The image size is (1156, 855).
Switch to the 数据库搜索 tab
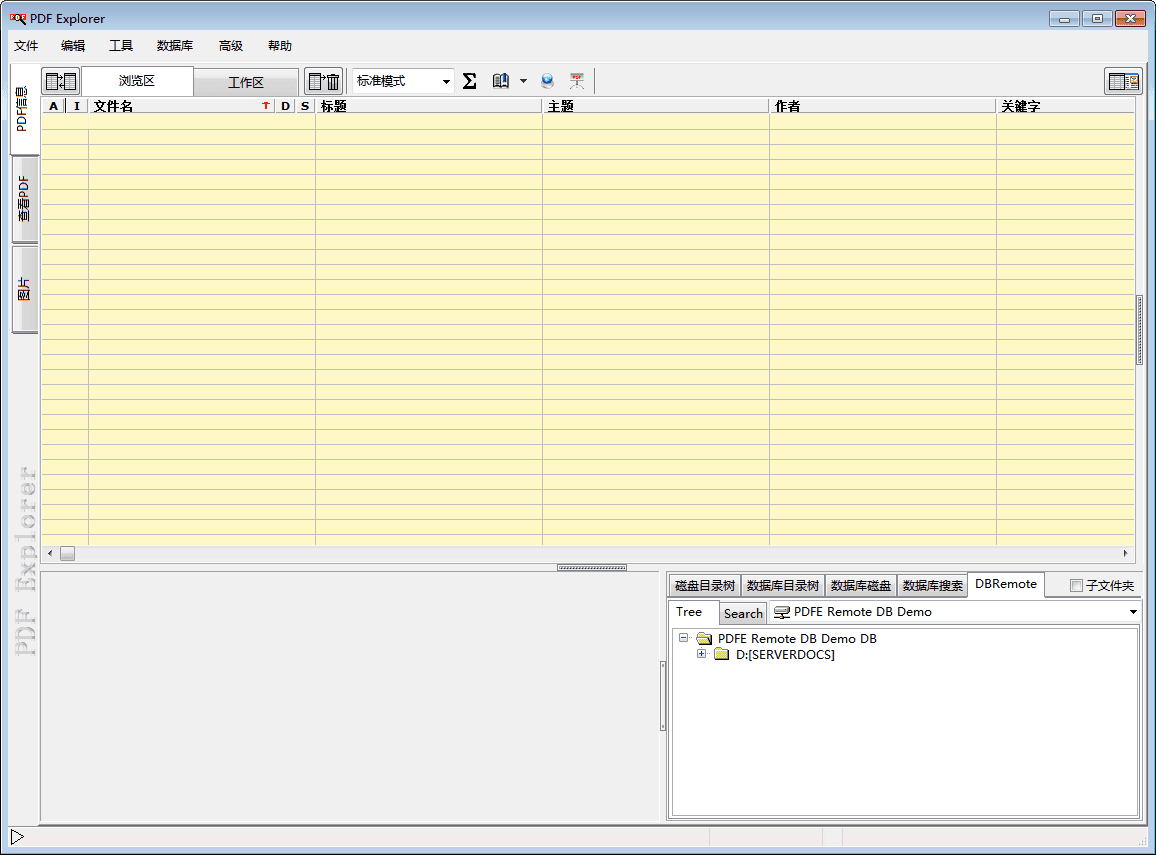tap(932, 586)
